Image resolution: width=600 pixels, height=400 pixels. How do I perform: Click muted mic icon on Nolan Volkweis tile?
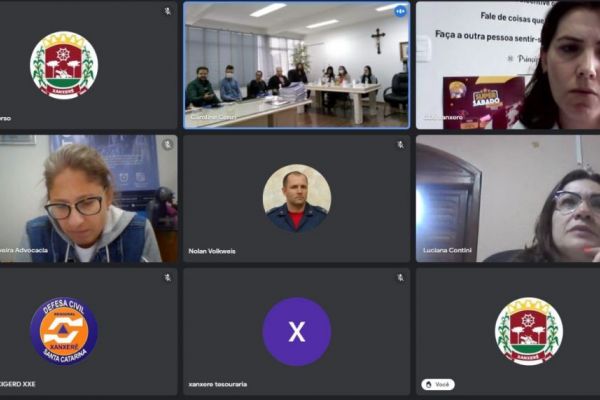point(400,145)
